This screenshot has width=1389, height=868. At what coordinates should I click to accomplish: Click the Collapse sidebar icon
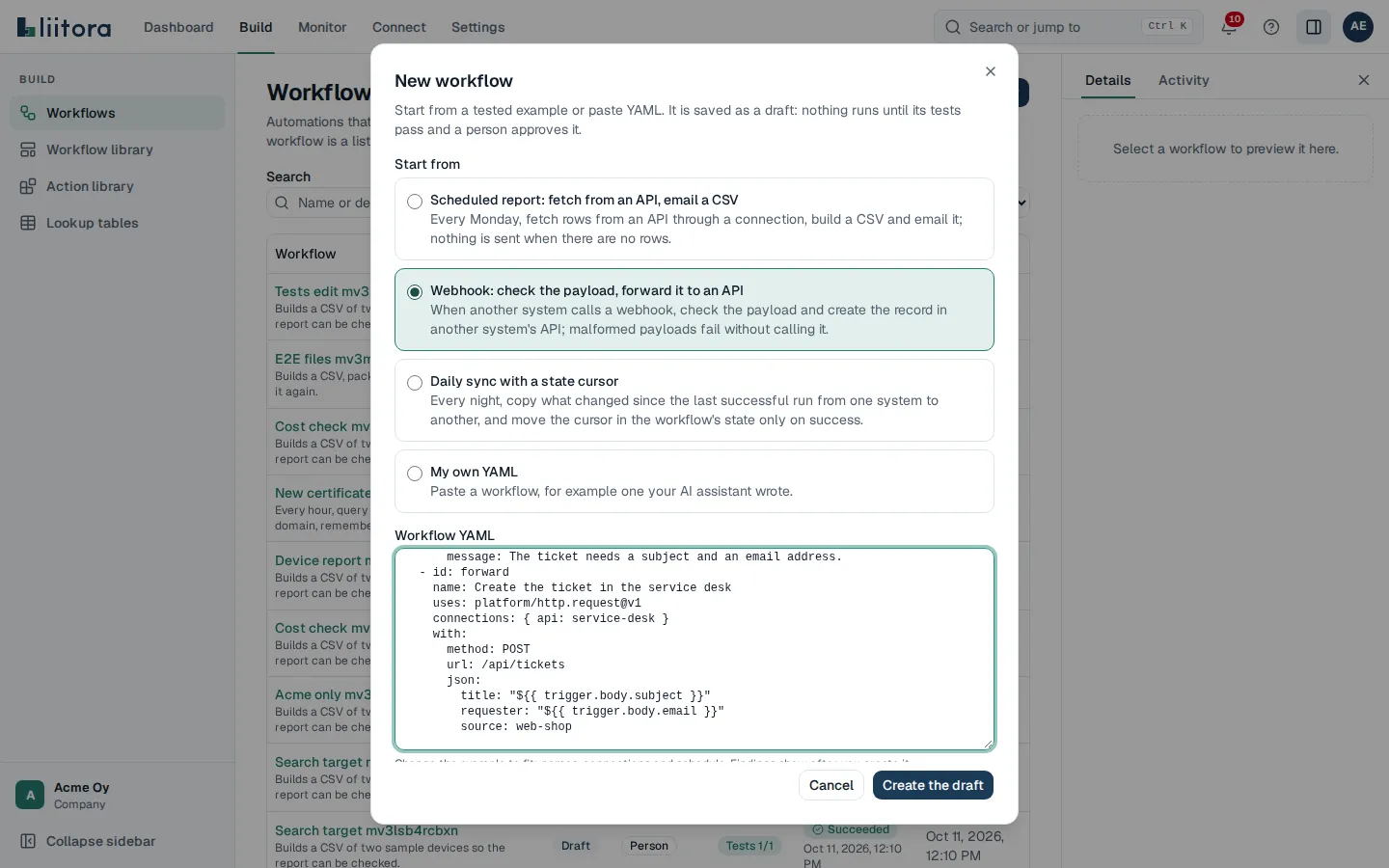tap(28, 841)
